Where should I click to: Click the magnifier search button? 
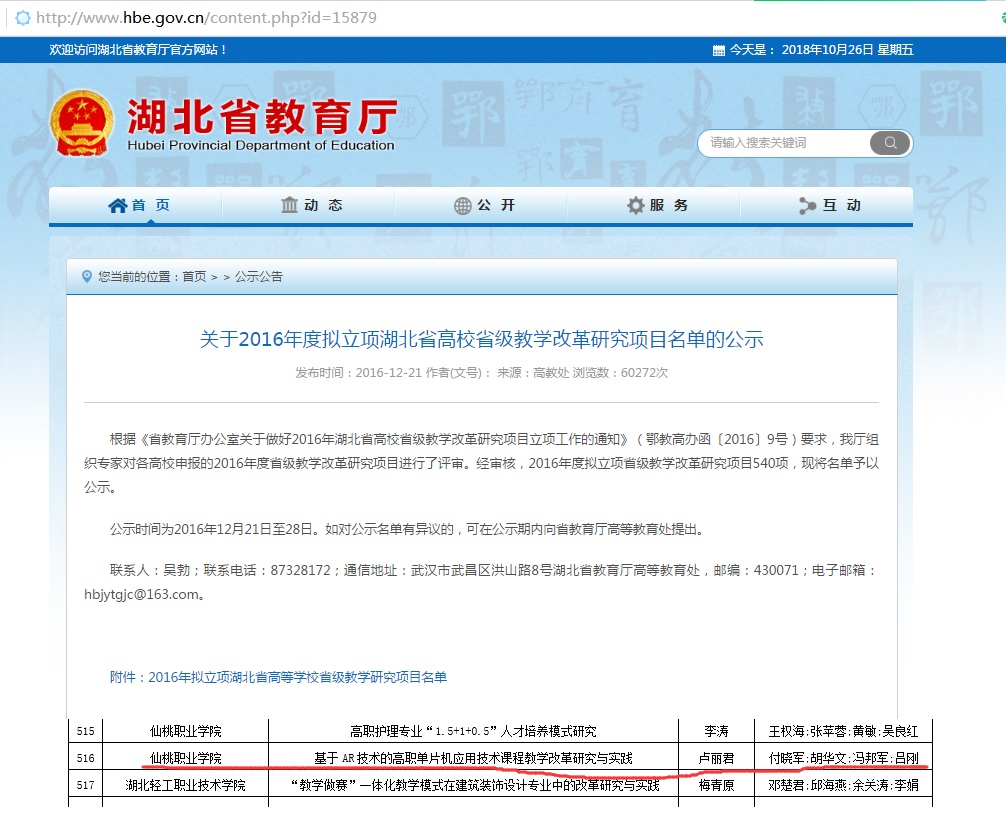(x=890, y=142)
